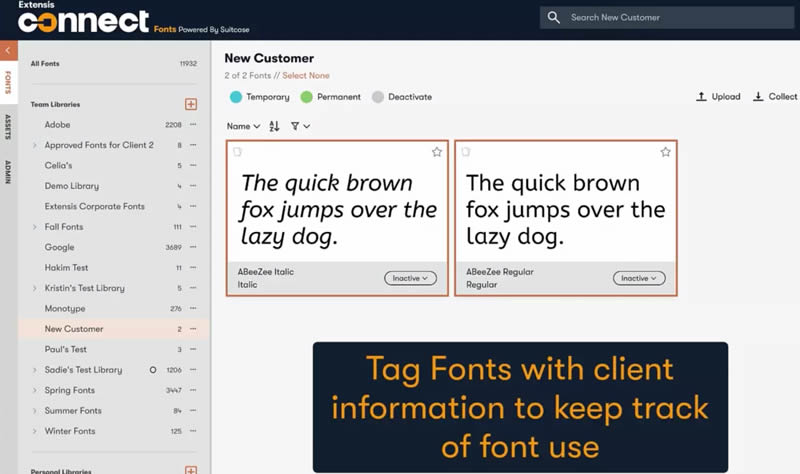
Task: Open more options for Celia's library
Action: coord(193,165)
